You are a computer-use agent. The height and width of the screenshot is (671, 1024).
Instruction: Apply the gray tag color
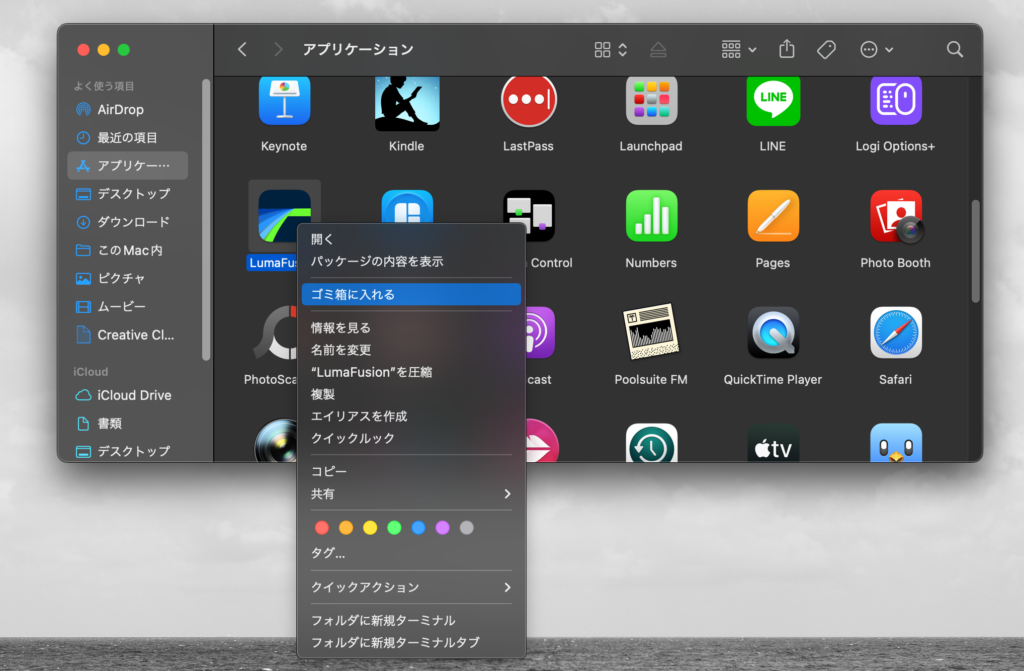point(467,528)
